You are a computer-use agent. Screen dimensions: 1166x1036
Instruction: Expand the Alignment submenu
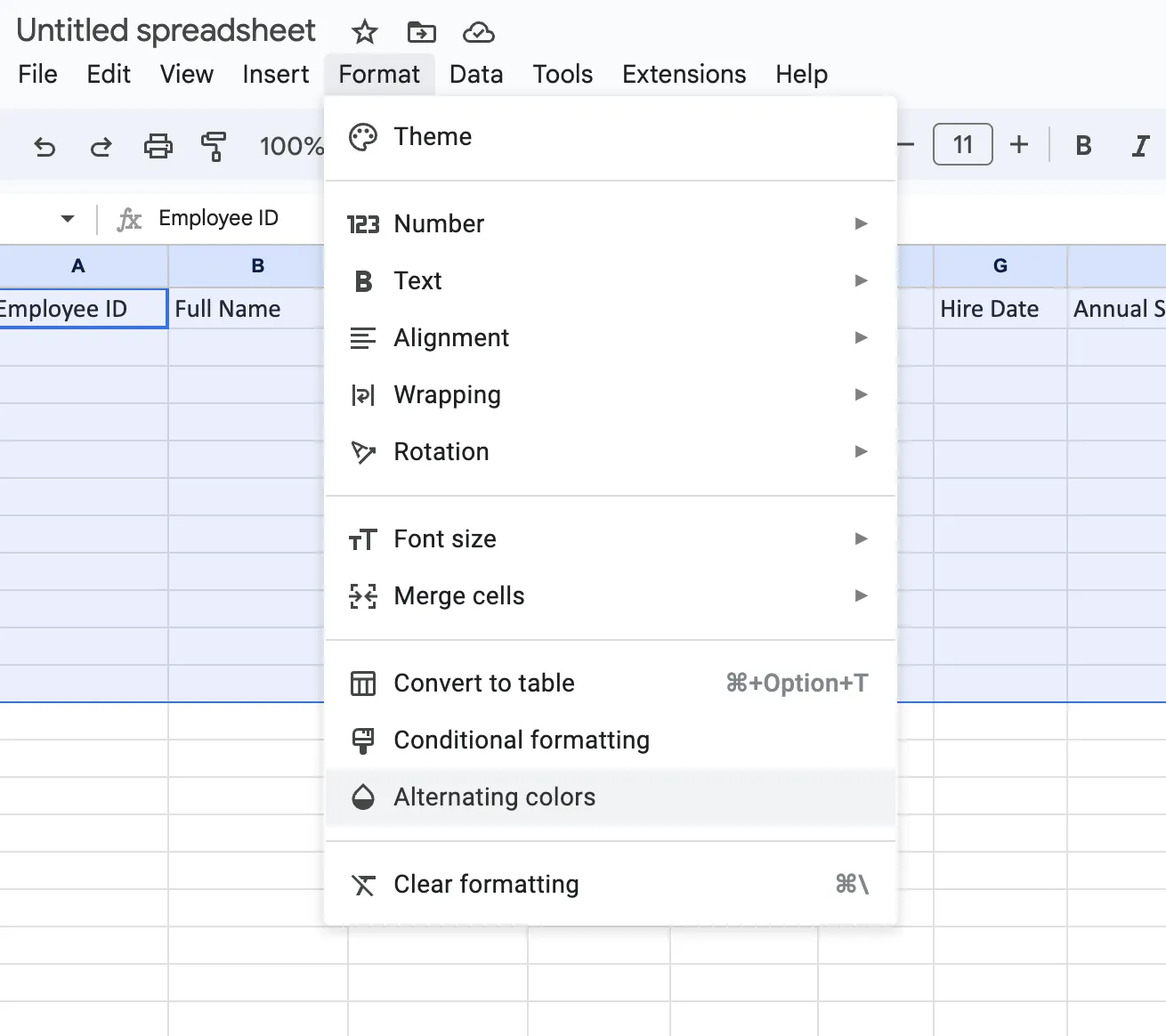[611, 337]
